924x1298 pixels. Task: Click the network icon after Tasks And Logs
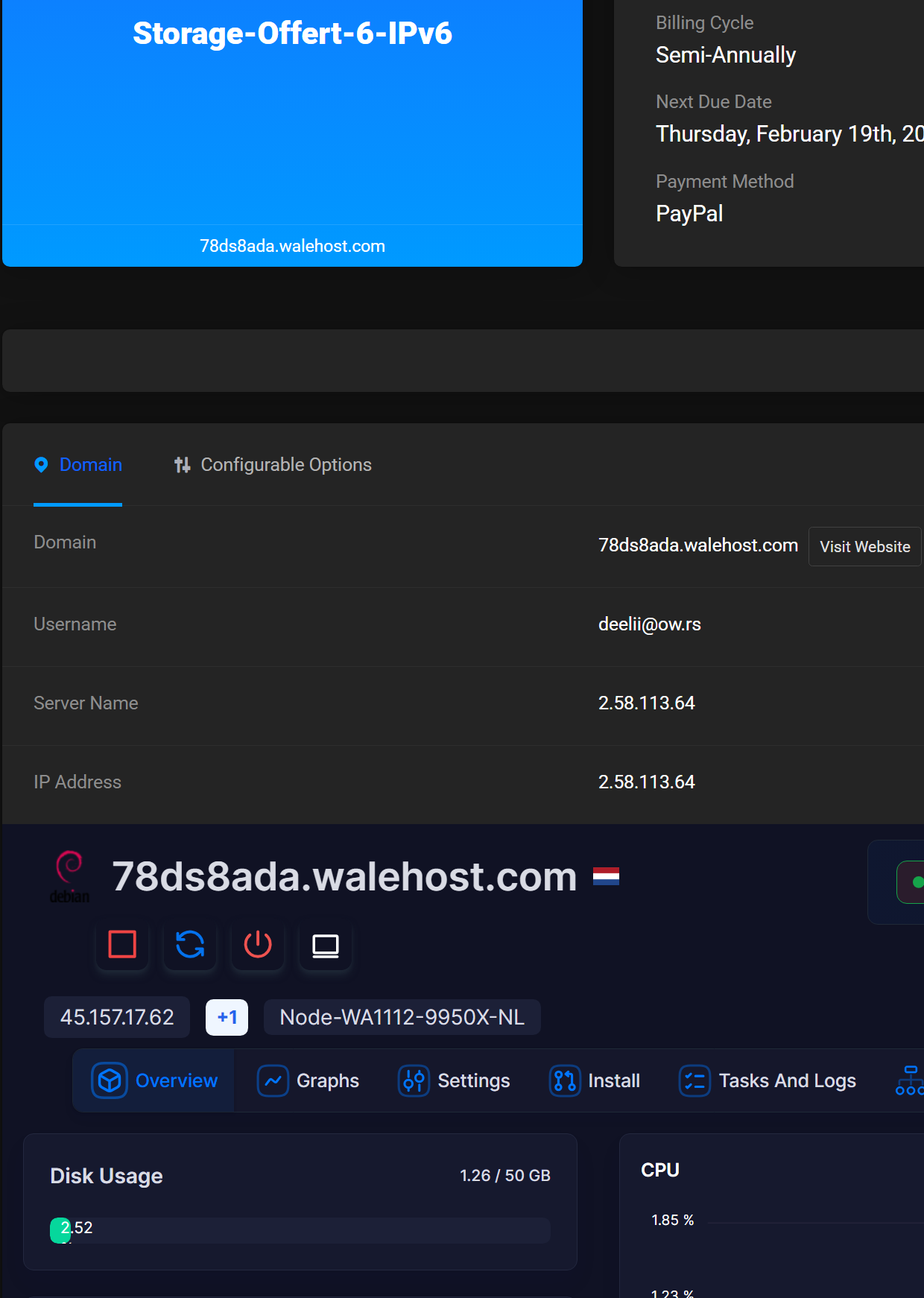click(x=909, y=1080)
